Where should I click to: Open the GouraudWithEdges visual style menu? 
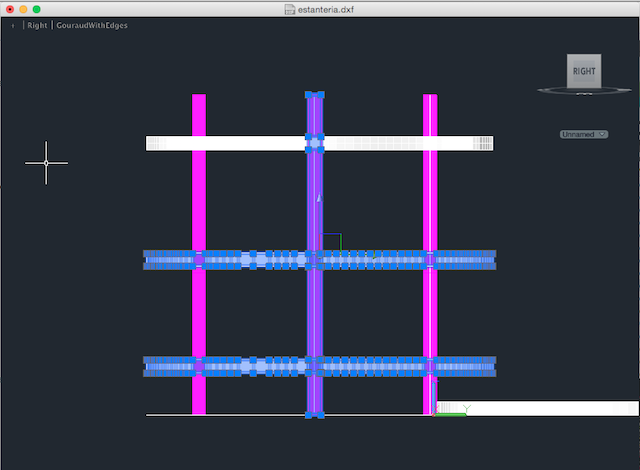click(x=92, y=25)
